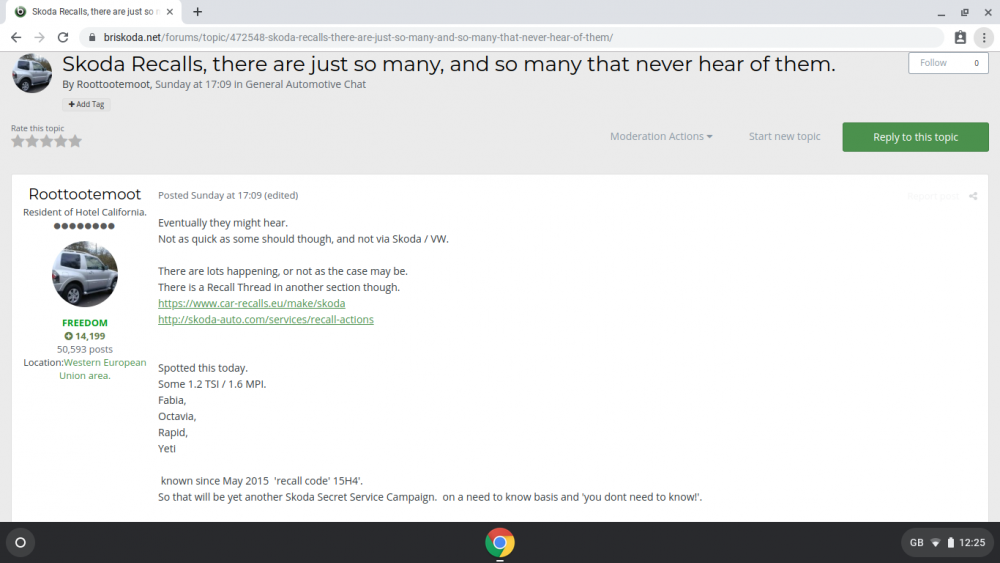Click GB keyboard layout indicator

tap(916, 543)
